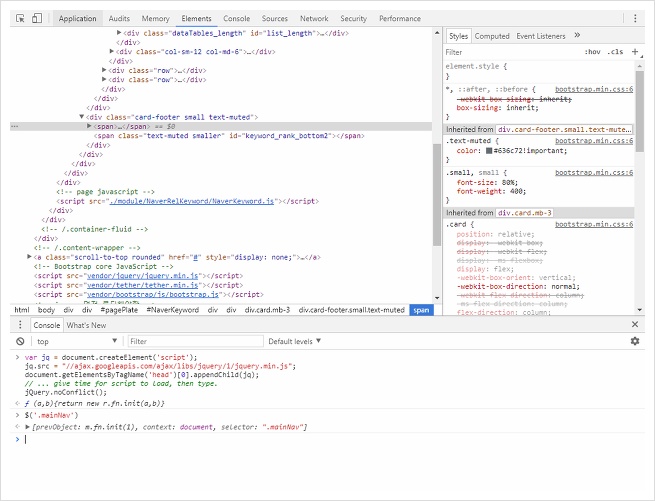Show more Styles pane tabs chevron
This screenshot has width=655, height=501.
577,36
